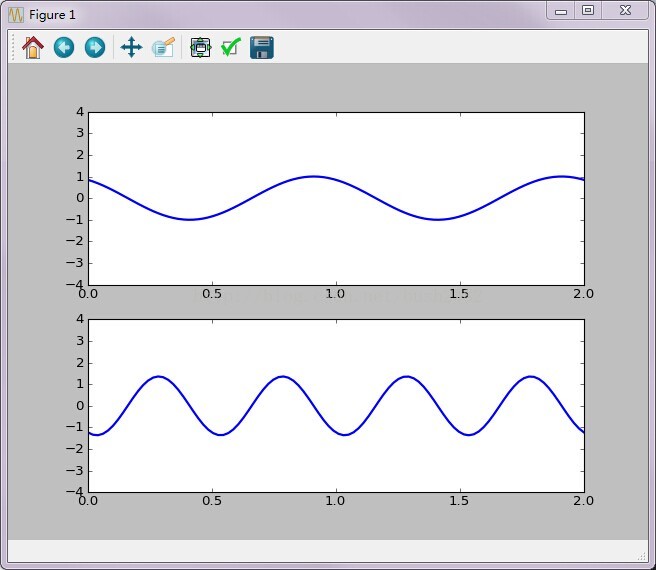Click inside the lower subplot axes
The image size is (656, 570).
pos(336,406)
